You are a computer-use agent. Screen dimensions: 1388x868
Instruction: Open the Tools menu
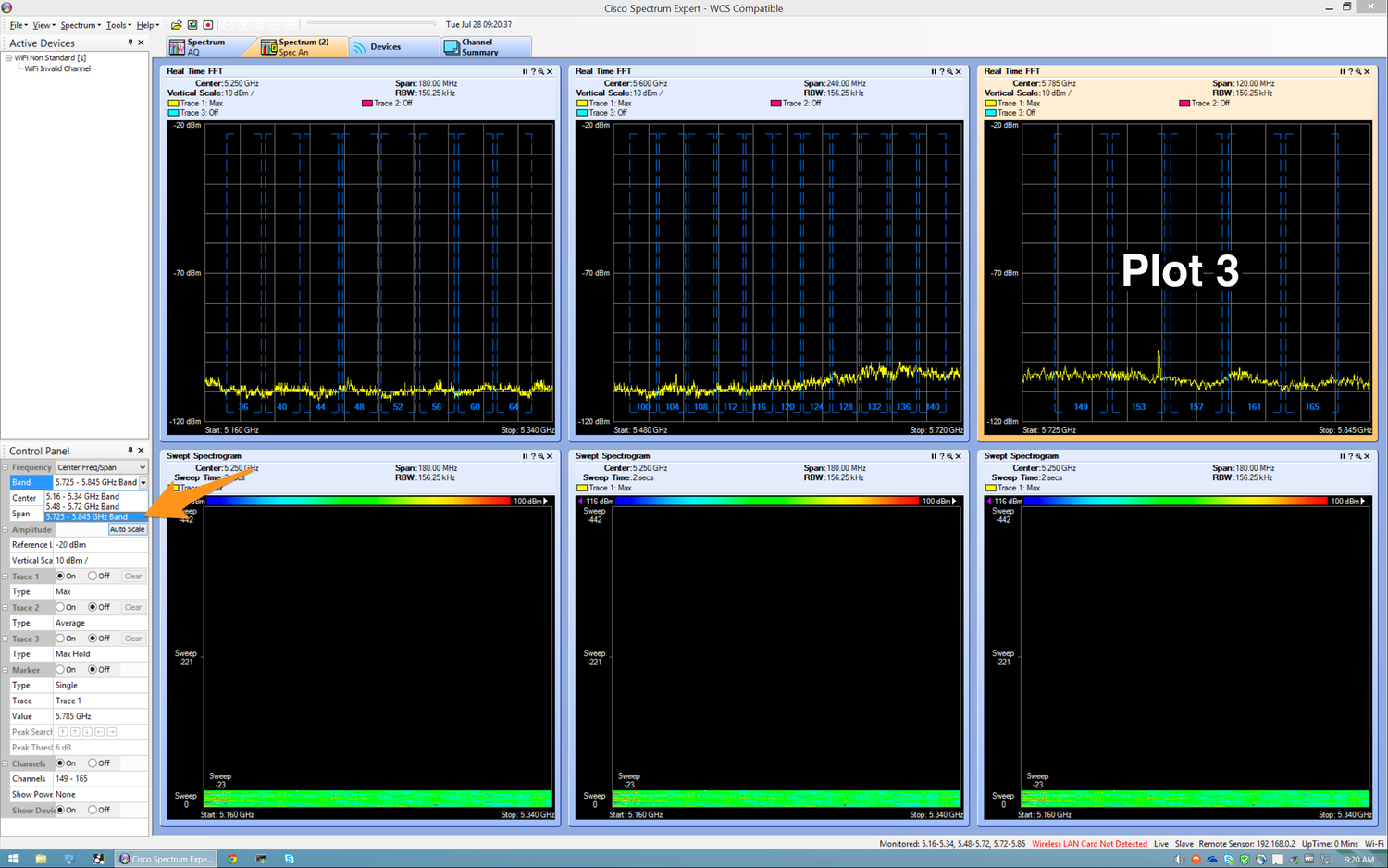tap(118, 25)
